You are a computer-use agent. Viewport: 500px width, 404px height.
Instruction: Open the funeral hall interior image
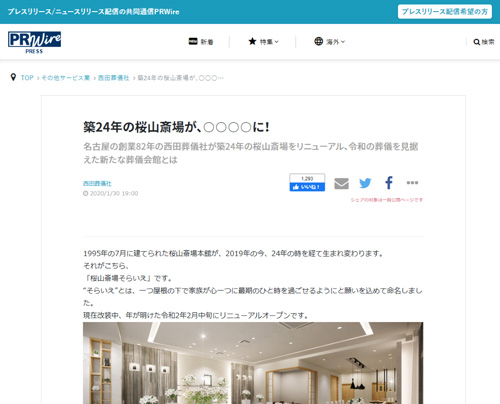[x=253, y=363]
